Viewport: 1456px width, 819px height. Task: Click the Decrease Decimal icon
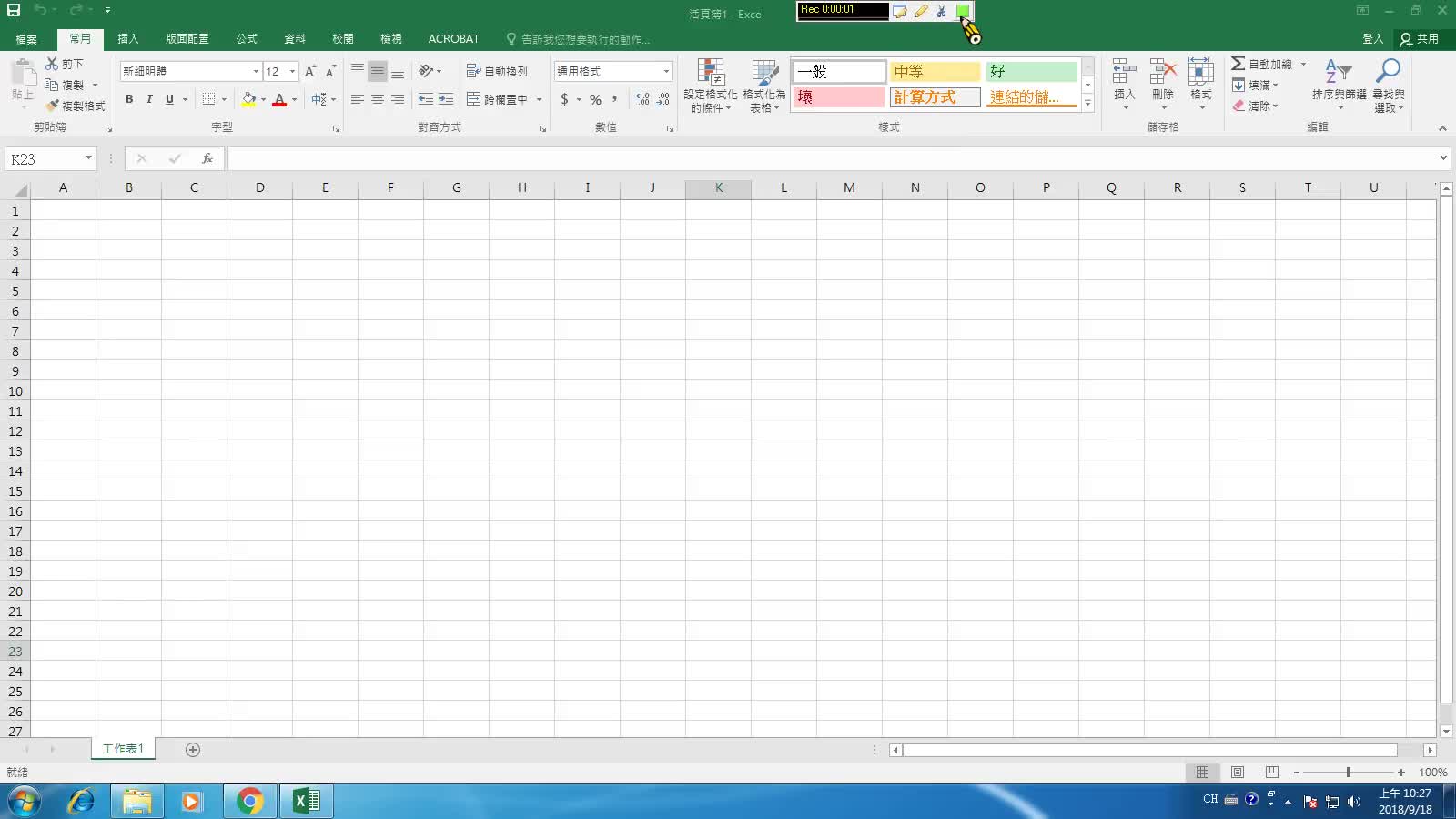[663, 99]
